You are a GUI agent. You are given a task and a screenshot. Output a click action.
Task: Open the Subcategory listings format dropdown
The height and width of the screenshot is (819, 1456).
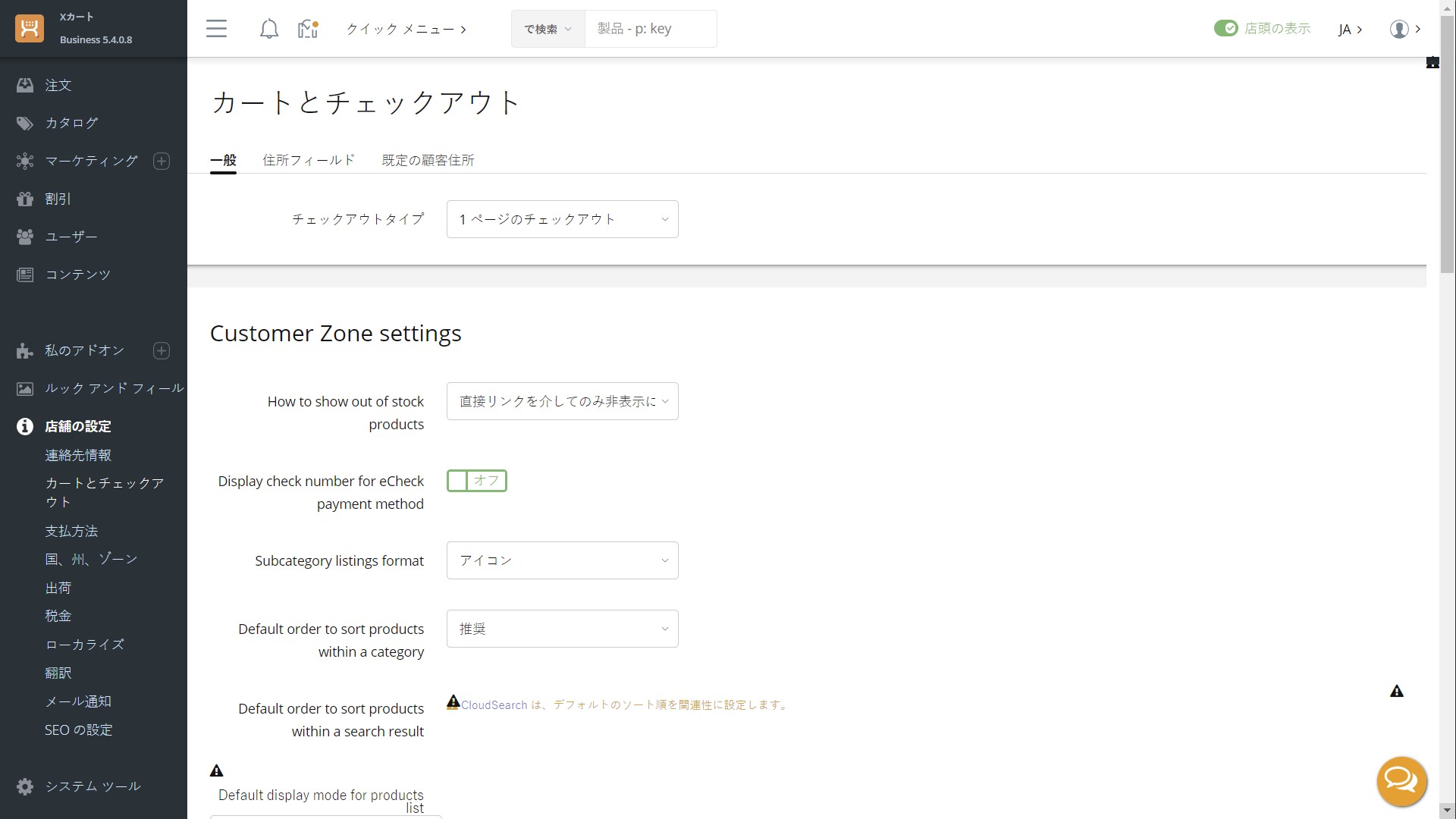562,560
